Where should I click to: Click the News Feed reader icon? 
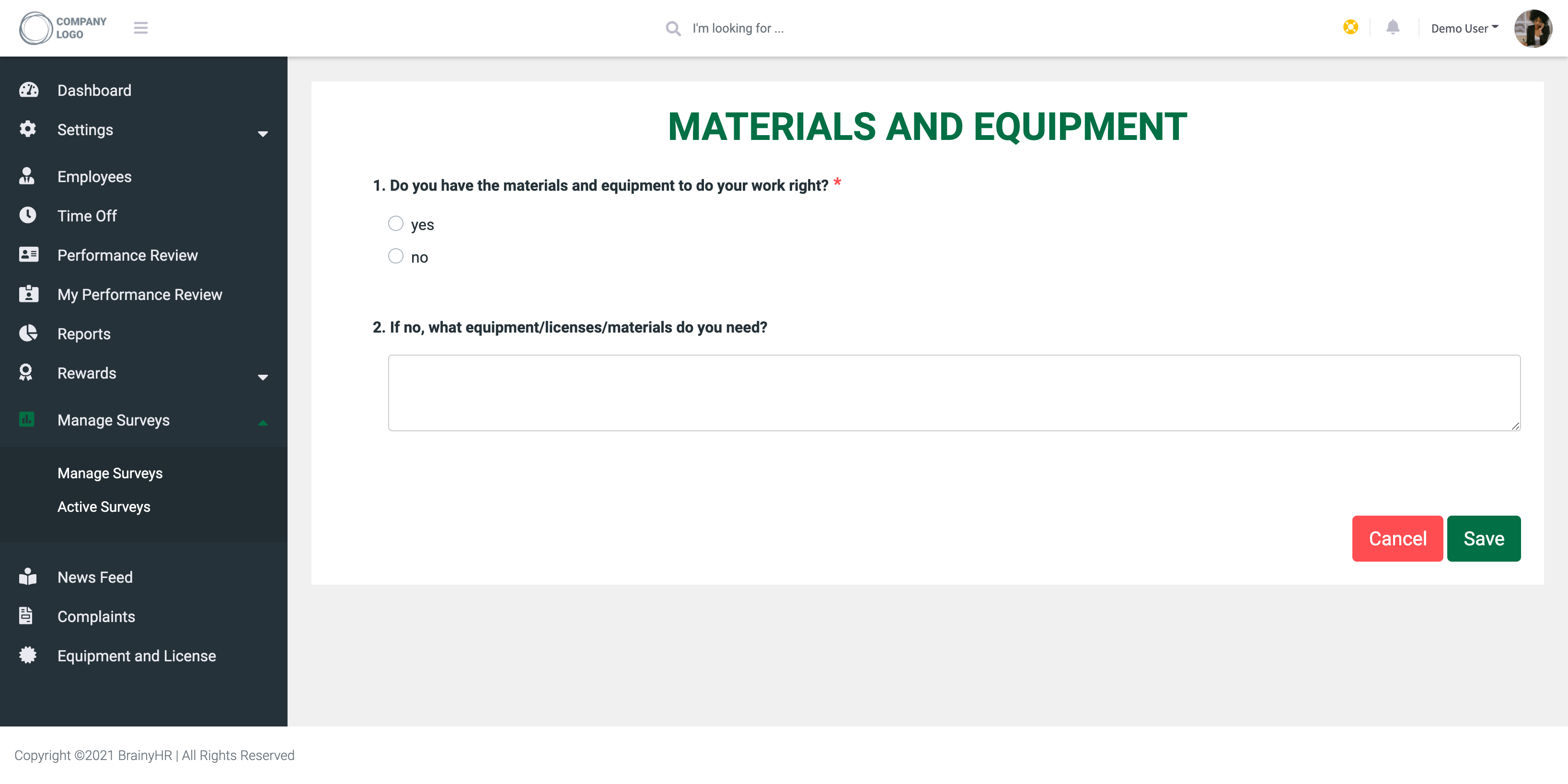click(28, 576)
